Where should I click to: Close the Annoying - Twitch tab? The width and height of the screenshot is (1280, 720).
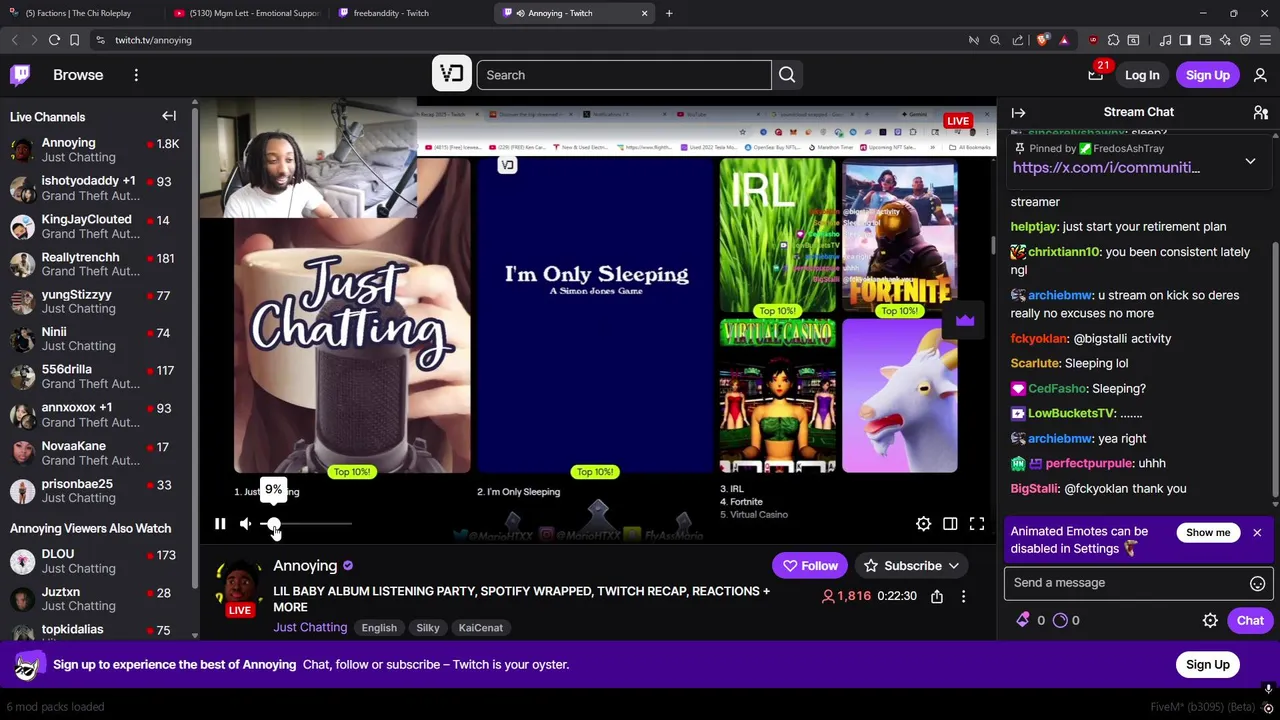point(644,13)
